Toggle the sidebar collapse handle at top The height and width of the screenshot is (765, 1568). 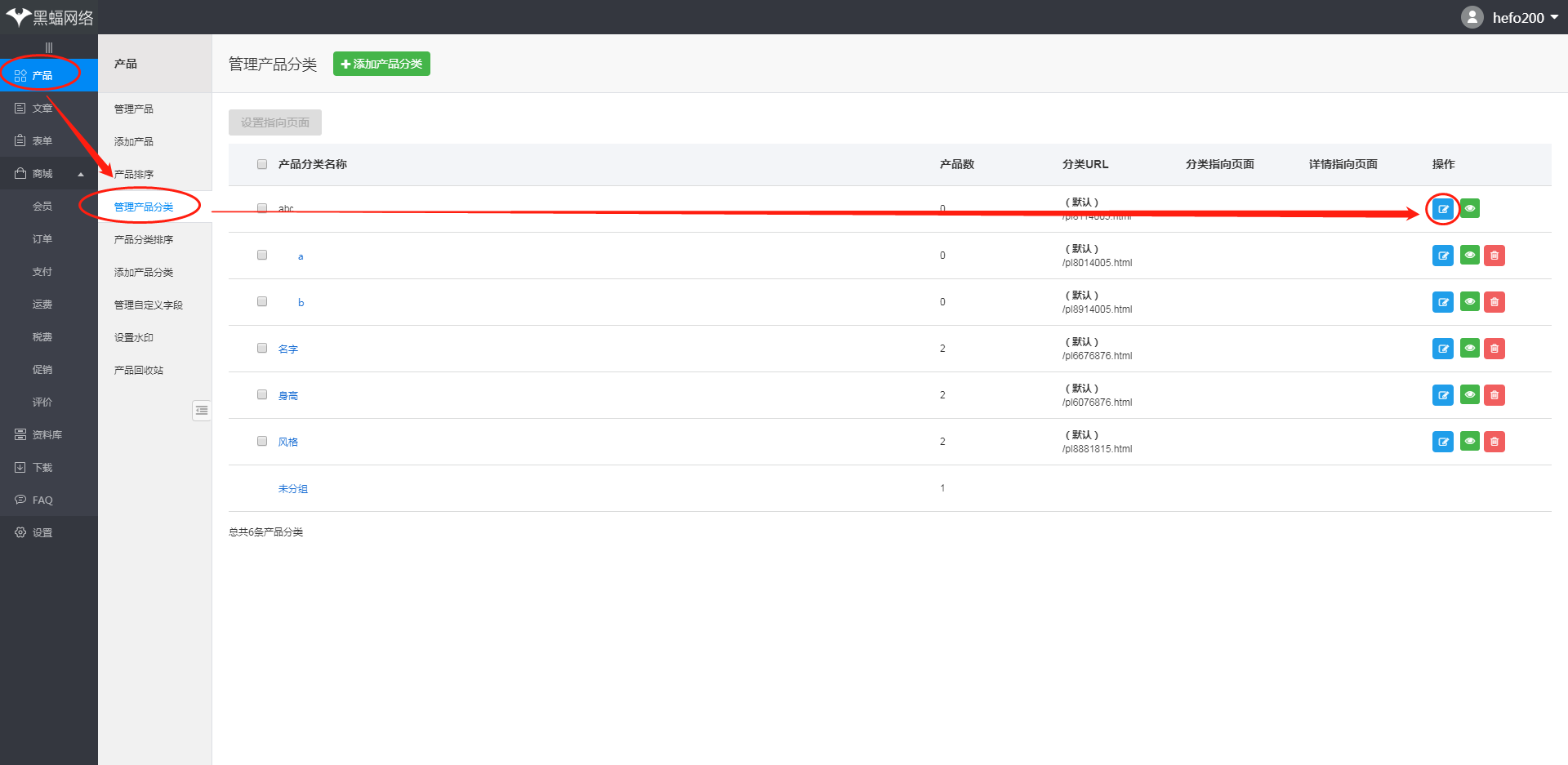pyautogui.click(x=49, y=47)
